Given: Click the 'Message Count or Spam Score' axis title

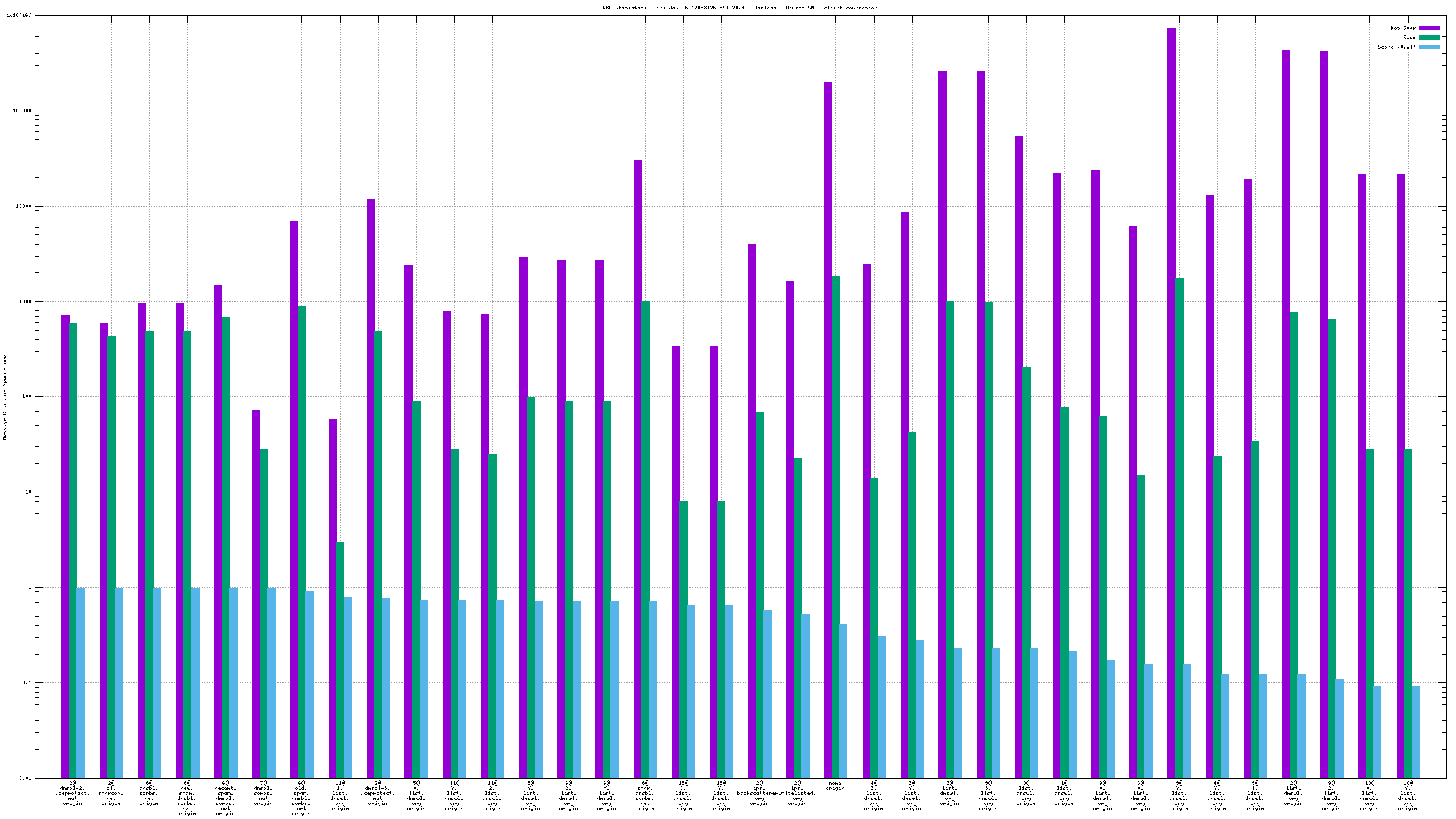Looking at the screenshot, I should tap(5, 397).
